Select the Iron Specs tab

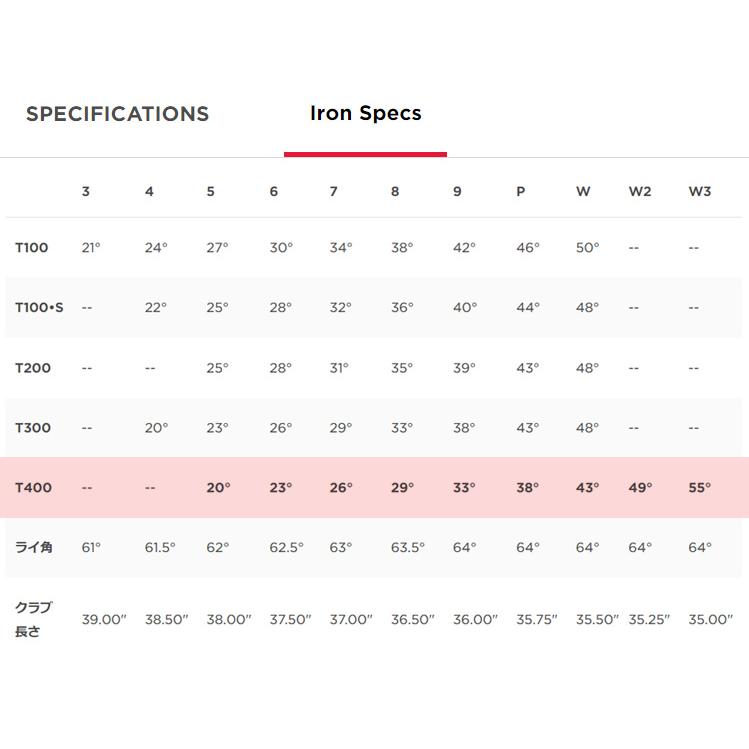[x=365, y=114]
